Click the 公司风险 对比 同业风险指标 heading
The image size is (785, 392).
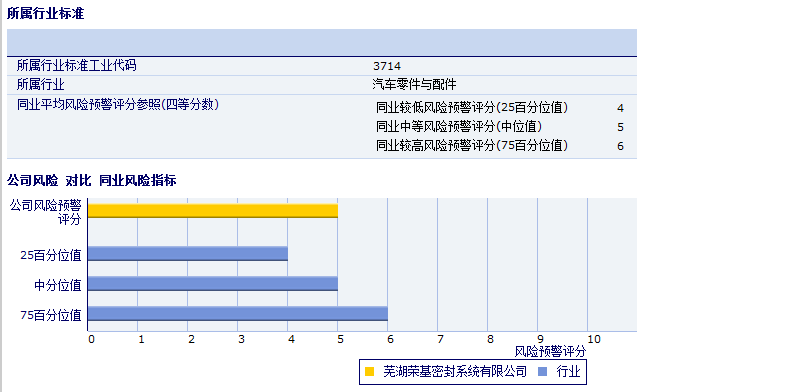(92, 180)
